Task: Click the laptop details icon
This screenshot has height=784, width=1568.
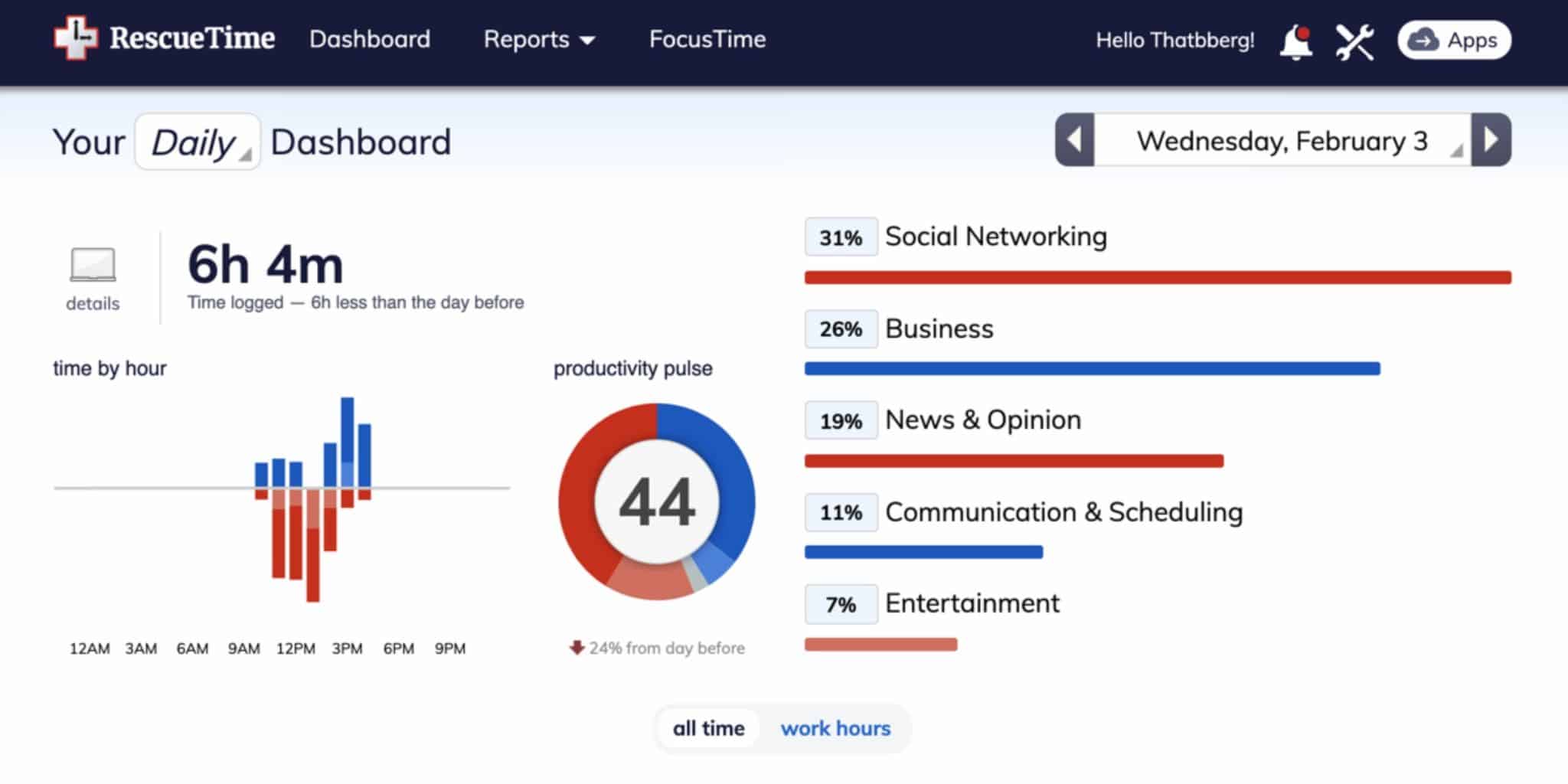Action: (x=93, y=266)
